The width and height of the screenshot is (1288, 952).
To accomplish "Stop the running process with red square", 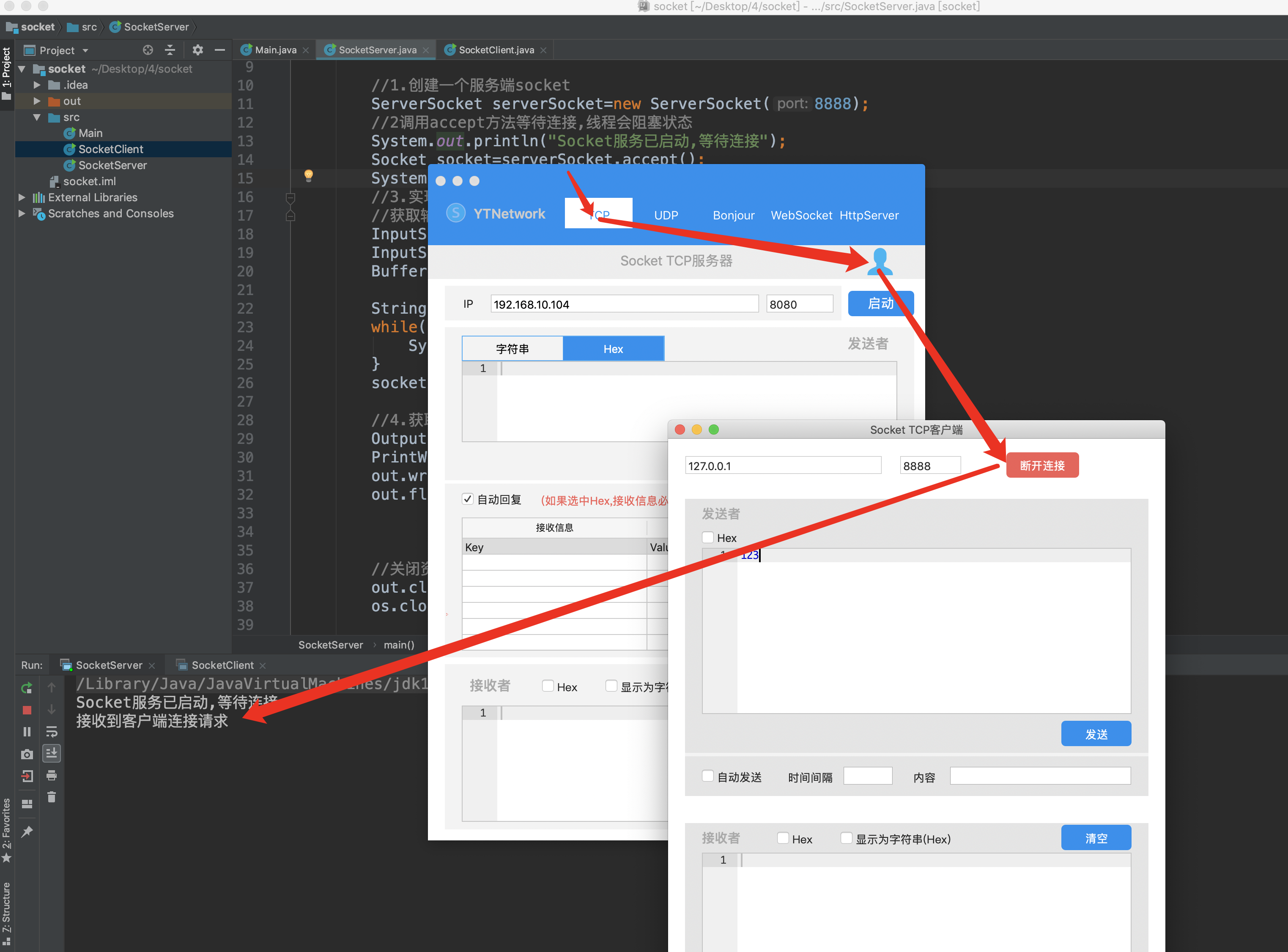I will (x=27, y=710).
